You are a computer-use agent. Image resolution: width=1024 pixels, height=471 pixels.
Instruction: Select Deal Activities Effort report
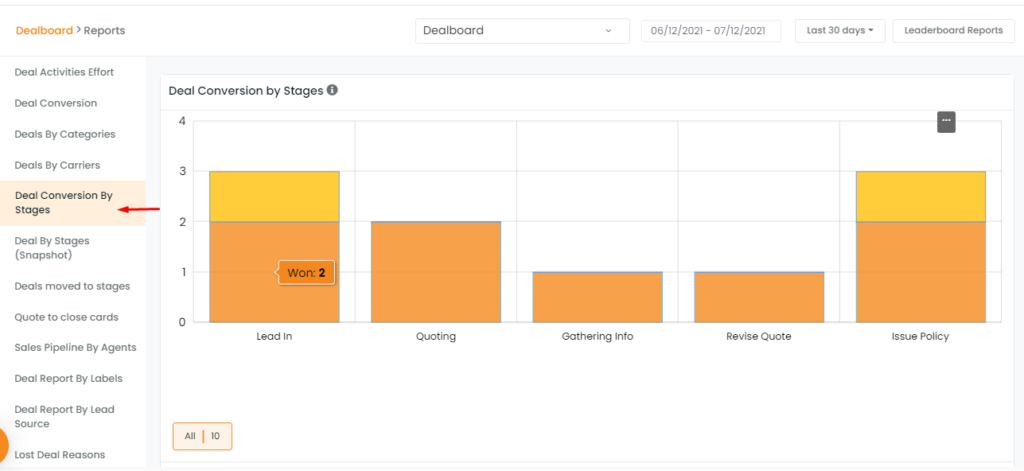64,73
